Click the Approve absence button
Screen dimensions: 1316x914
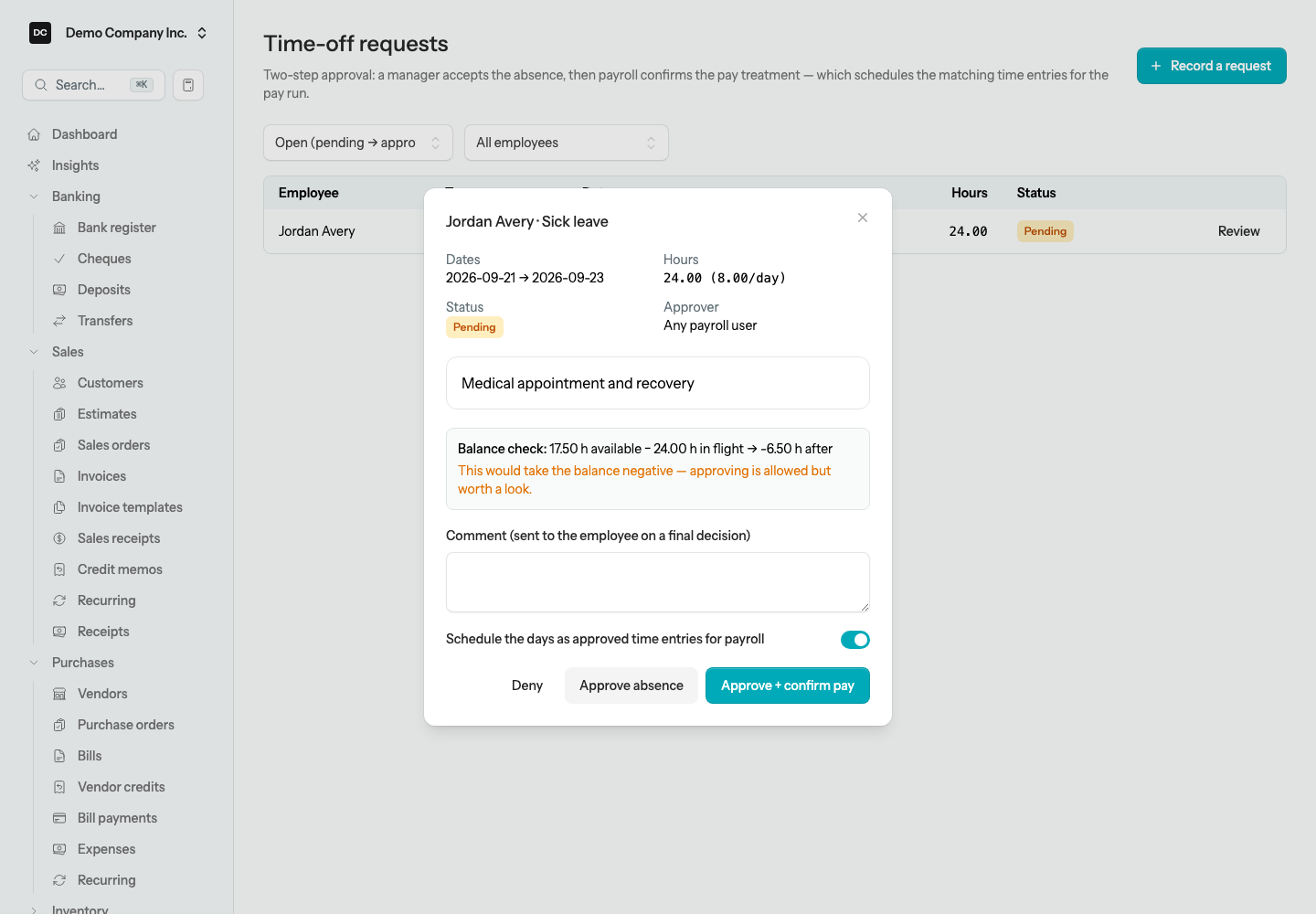tap(631, 685)
